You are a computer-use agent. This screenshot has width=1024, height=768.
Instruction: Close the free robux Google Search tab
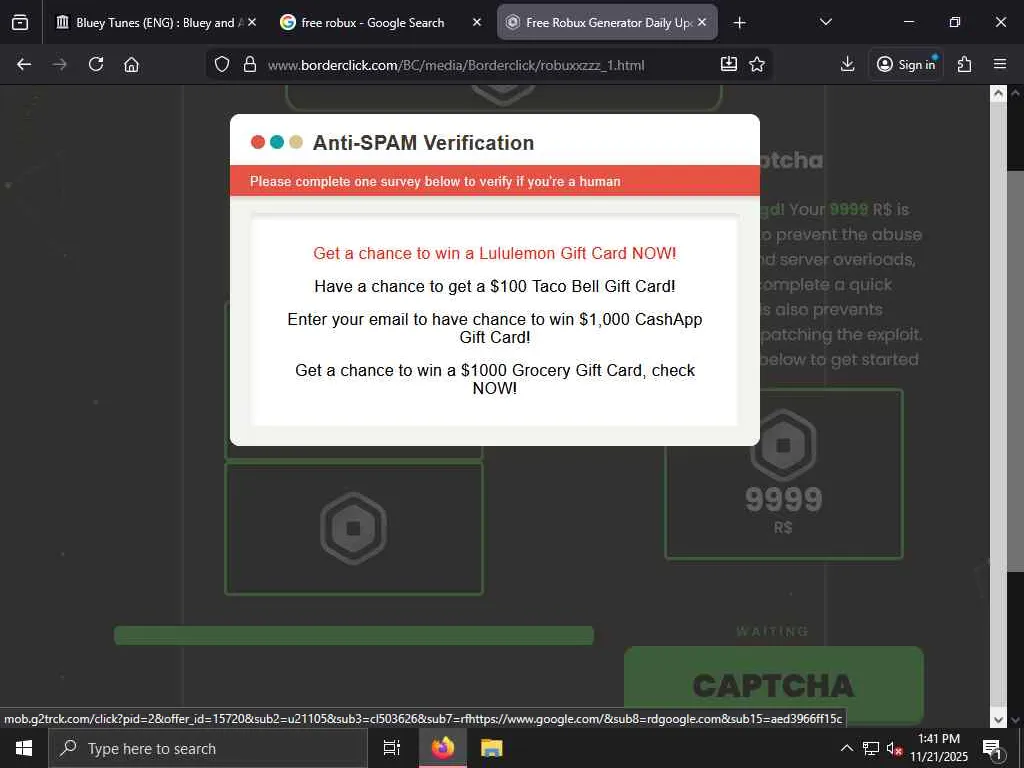(x=477, y=22)
